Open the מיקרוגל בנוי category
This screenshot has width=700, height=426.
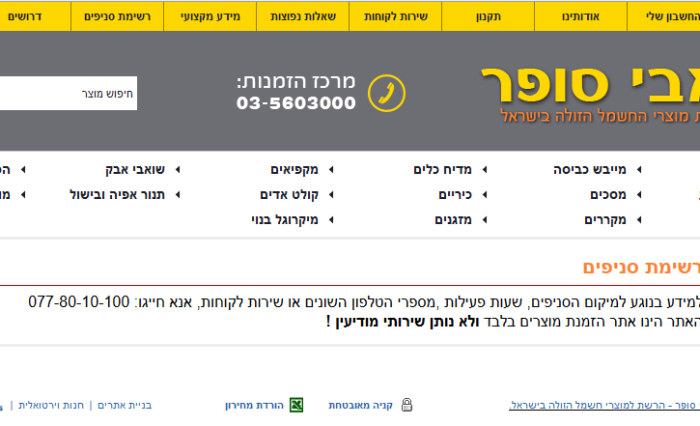tap(285, 220)
